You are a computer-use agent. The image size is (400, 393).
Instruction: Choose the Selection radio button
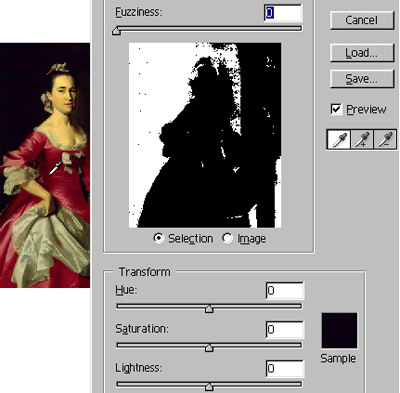click(x=159, y=238)
